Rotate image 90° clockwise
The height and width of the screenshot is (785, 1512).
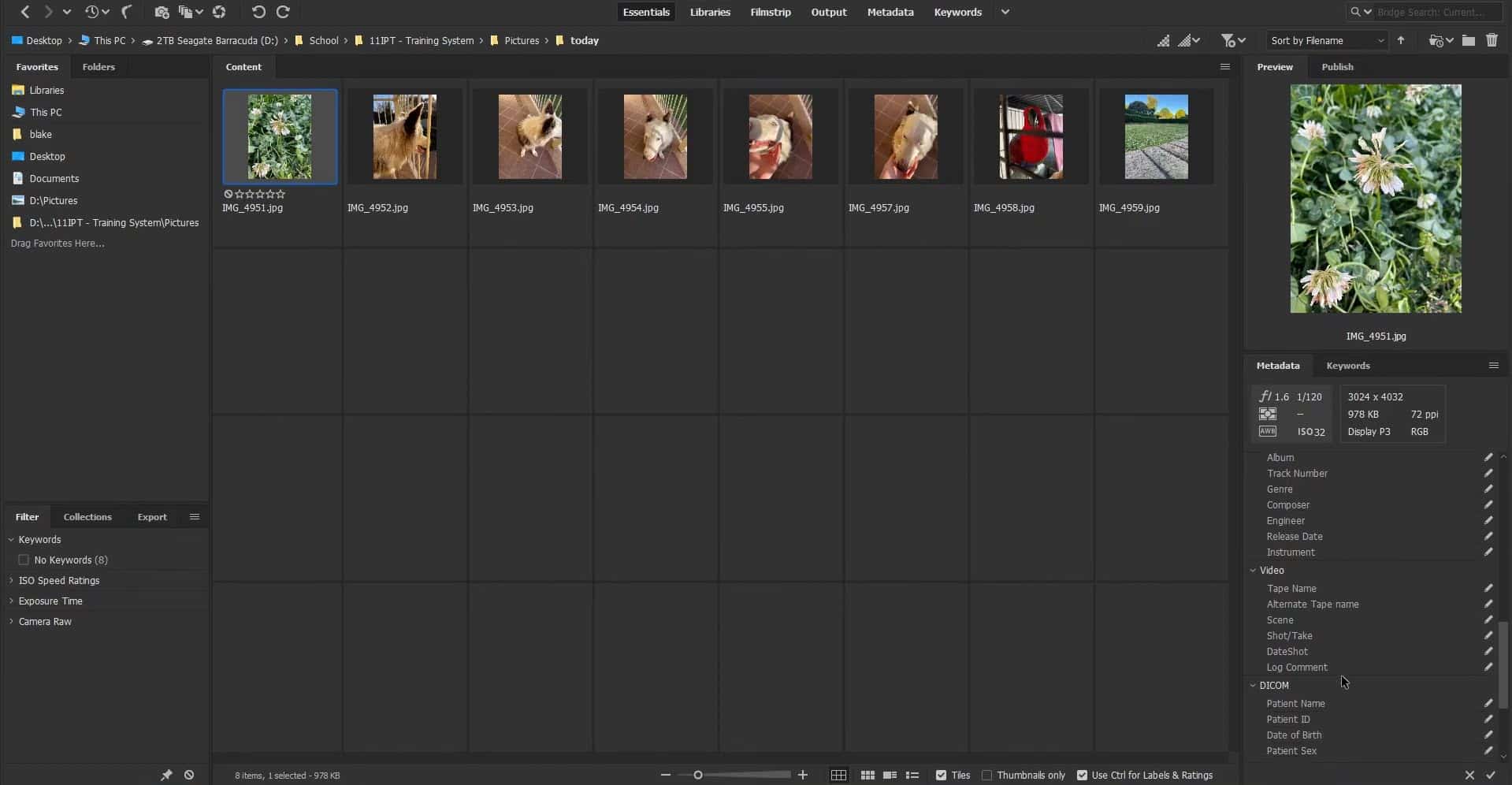click(x=283, y=12)
